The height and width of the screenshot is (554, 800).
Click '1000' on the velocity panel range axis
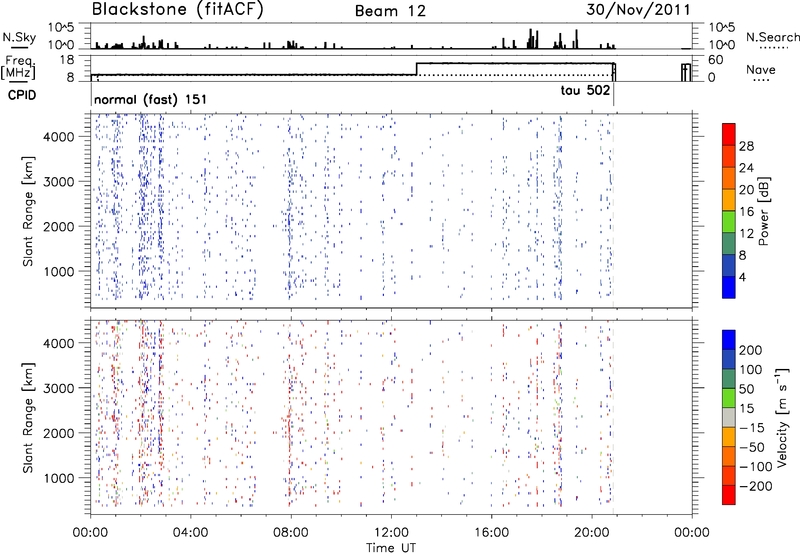point(58,478)
